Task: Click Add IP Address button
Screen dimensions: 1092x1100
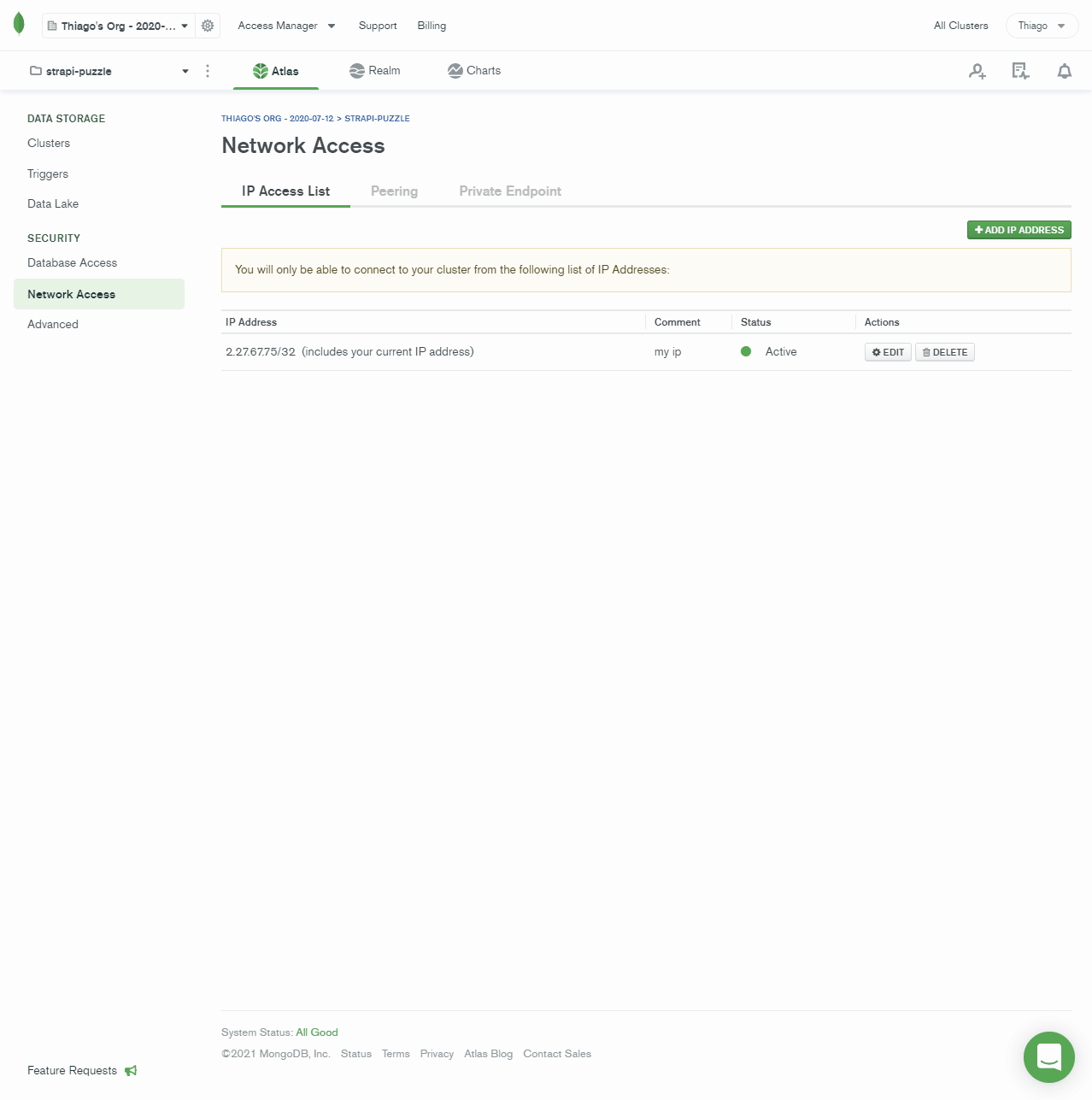Action: (x=1019, y=230)
